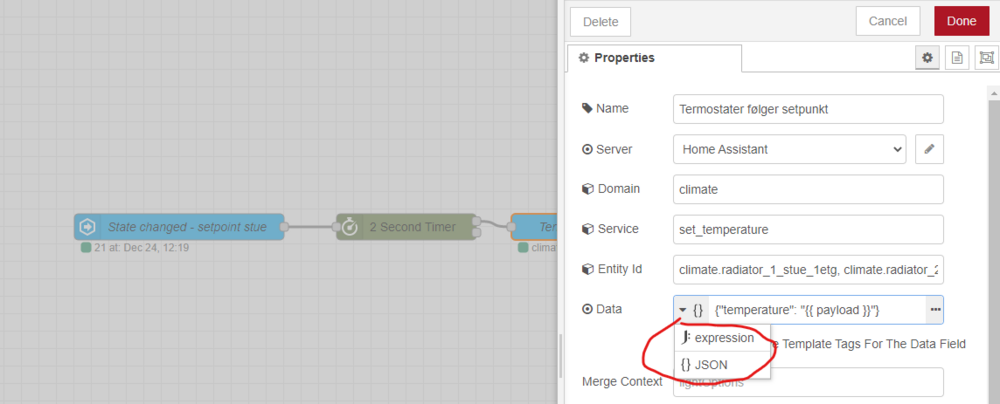This screenshot has width=1000, height=404.
Task: Switch to the Properties tab
Action: [x=616, y=58]
